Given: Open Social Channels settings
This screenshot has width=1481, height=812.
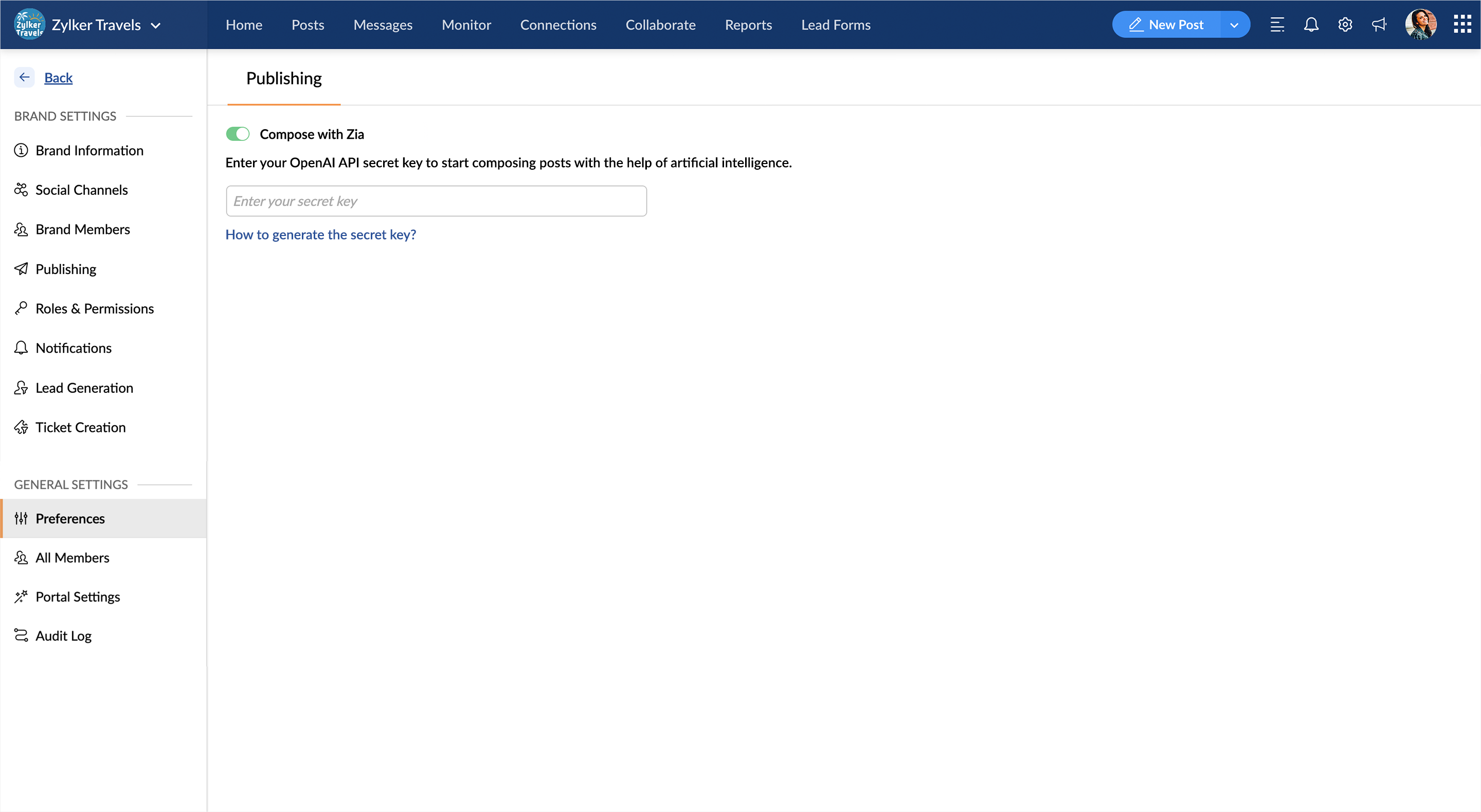Looking at the screenshot, I should (82, 190).
